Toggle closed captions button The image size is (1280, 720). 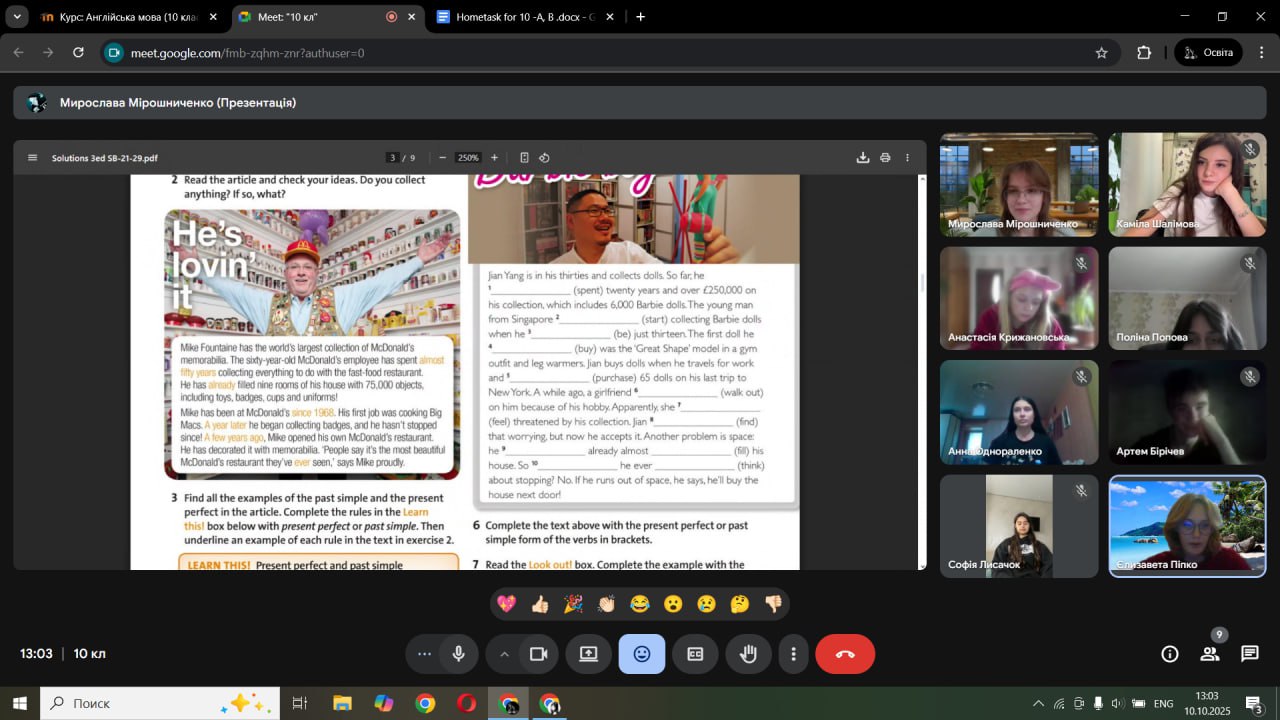695,654
